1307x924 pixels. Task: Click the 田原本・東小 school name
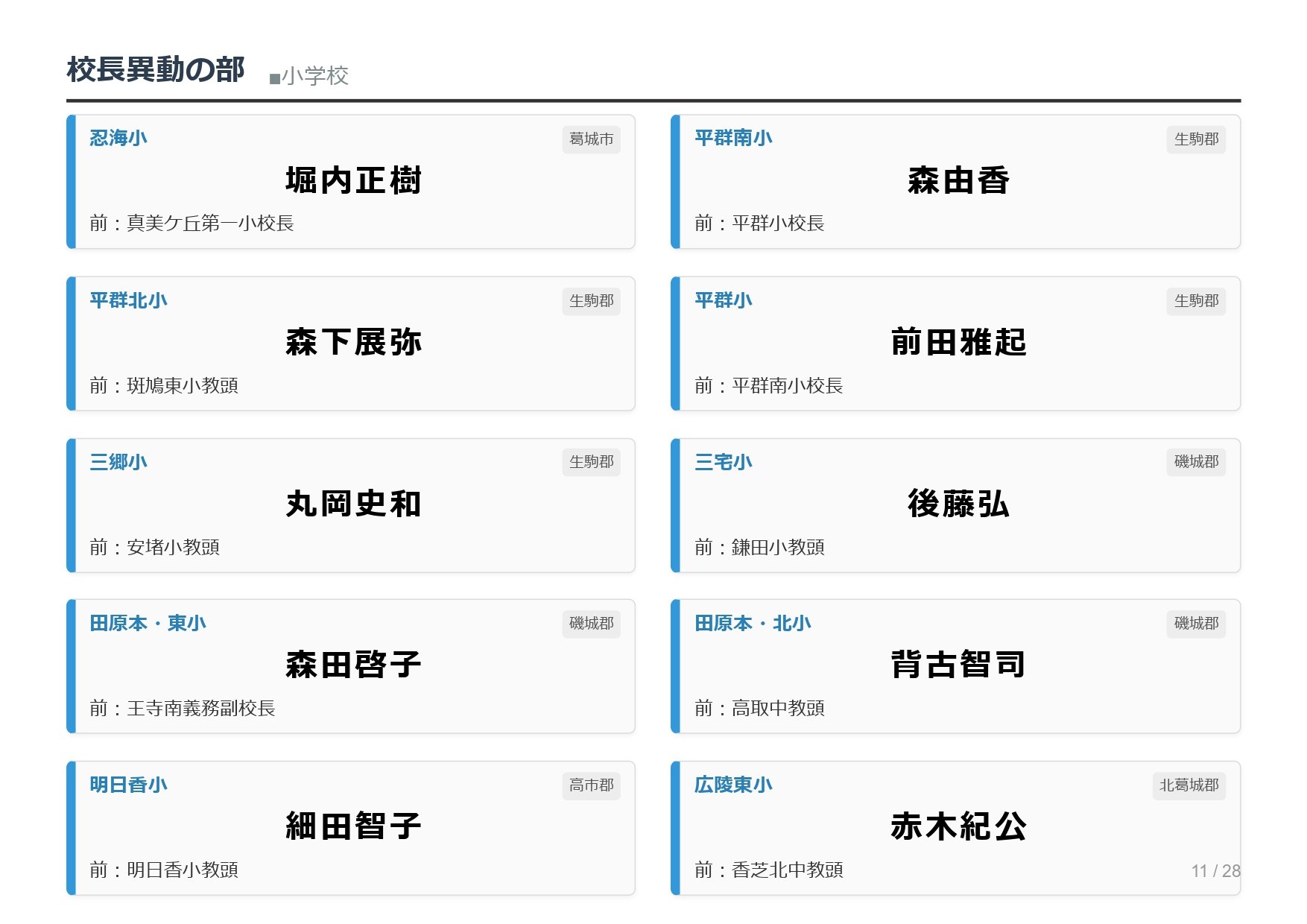point(148,623)
